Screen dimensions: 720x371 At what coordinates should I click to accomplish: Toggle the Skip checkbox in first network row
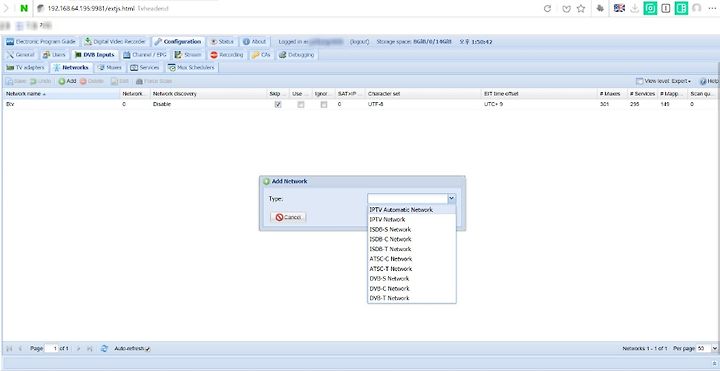tap(278, 104)
